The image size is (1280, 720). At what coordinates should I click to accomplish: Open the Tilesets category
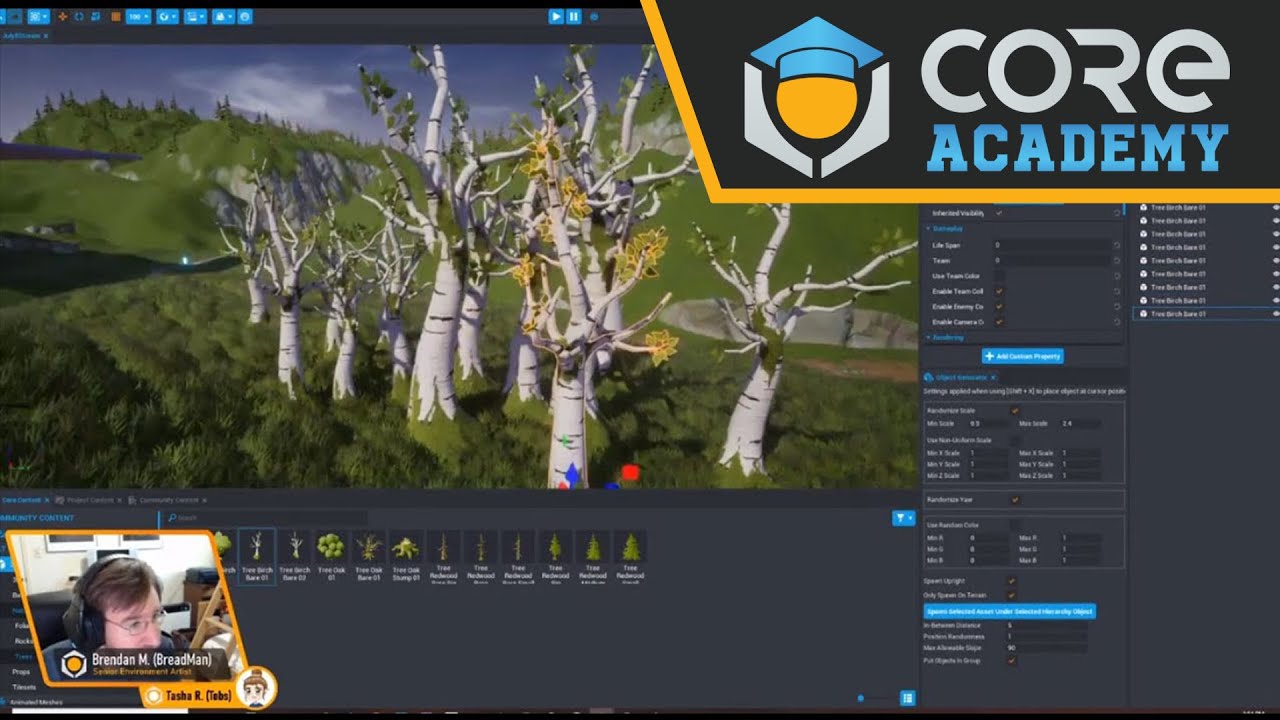[x=23, y=687]
